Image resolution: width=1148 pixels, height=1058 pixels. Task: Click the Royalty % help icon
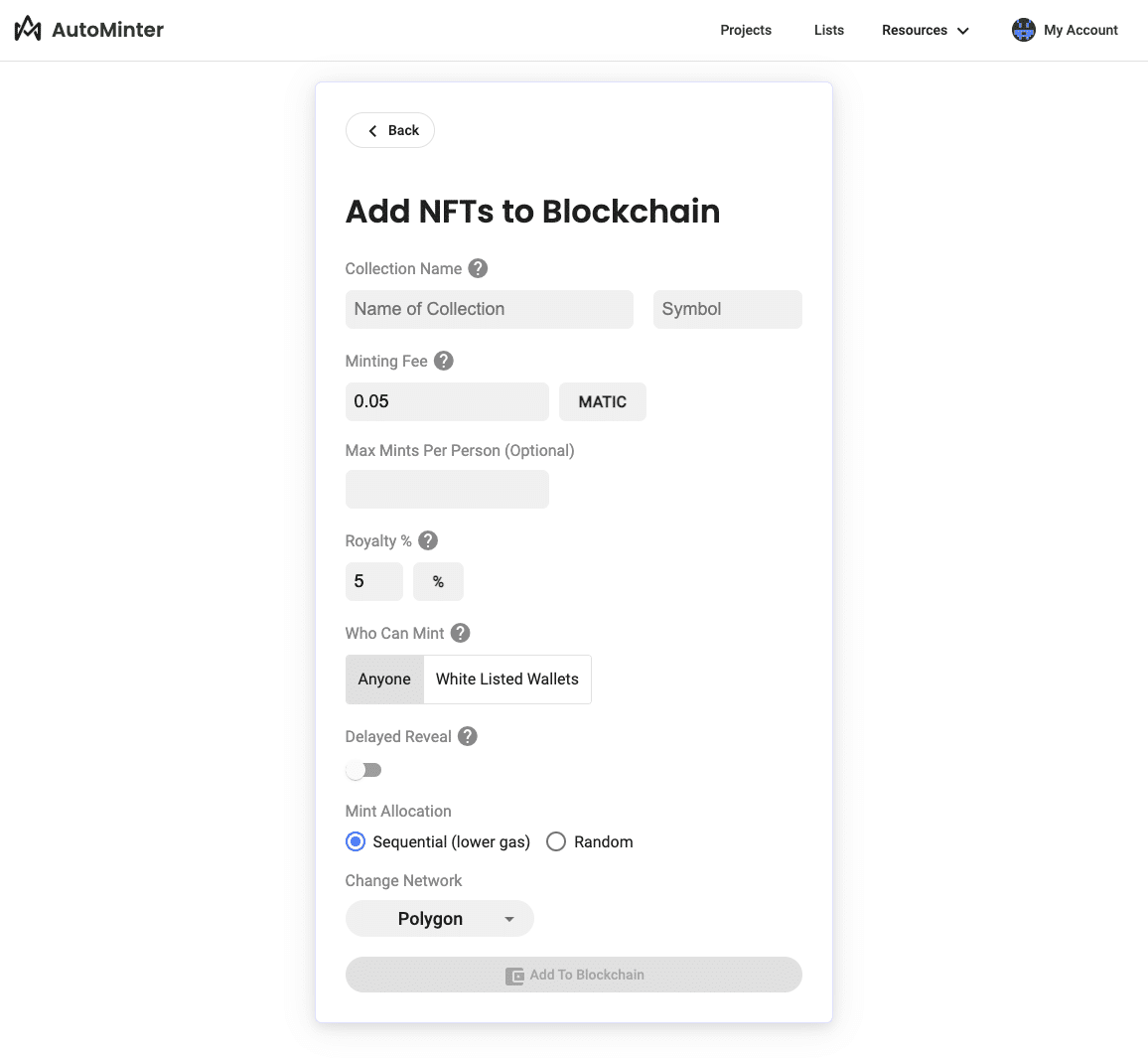tap(428, 540)
